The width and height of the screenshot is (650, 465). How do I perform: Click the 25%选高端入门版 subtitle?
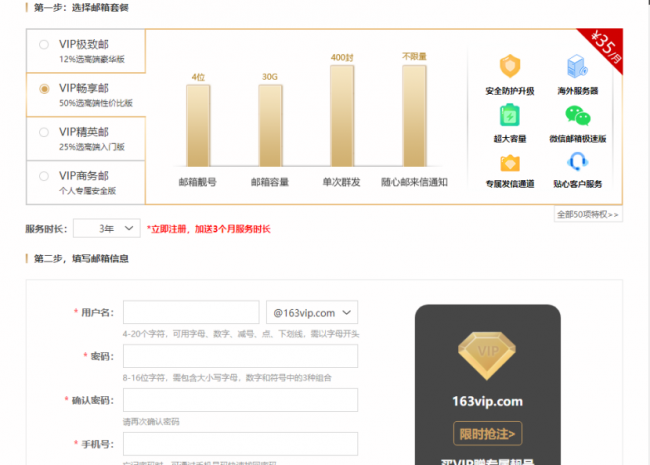point(92,147)
